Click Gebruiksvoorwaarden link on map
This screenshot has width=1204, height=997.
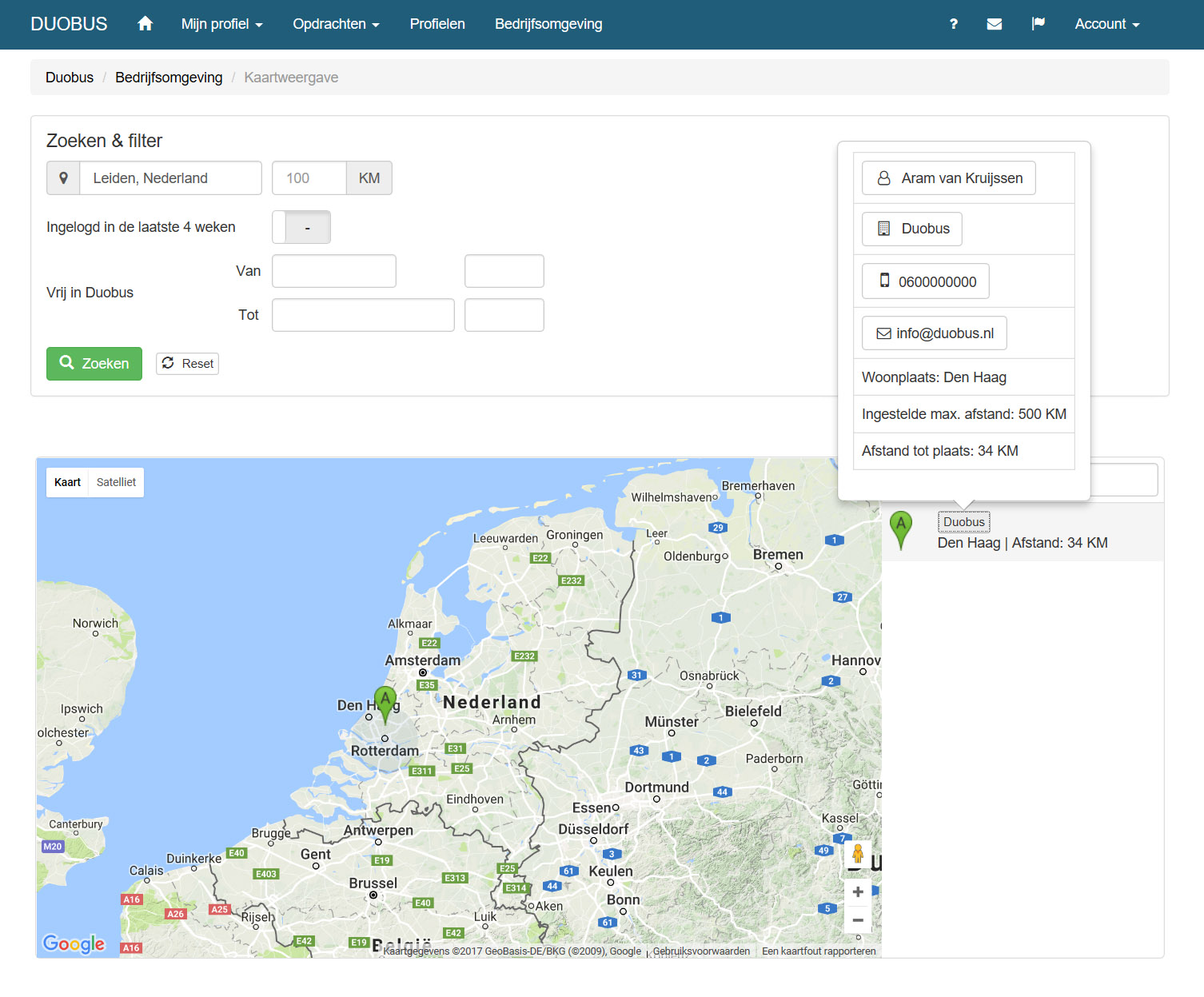coord(701,951)
